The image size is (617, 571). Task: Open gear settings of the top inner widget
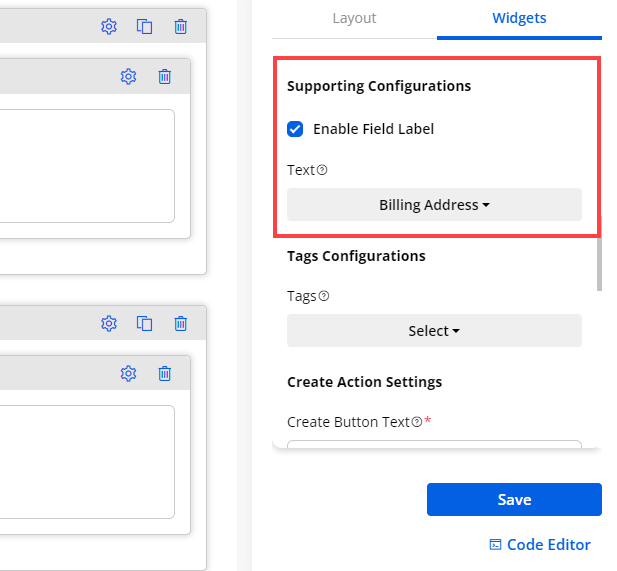coord(128,77)
